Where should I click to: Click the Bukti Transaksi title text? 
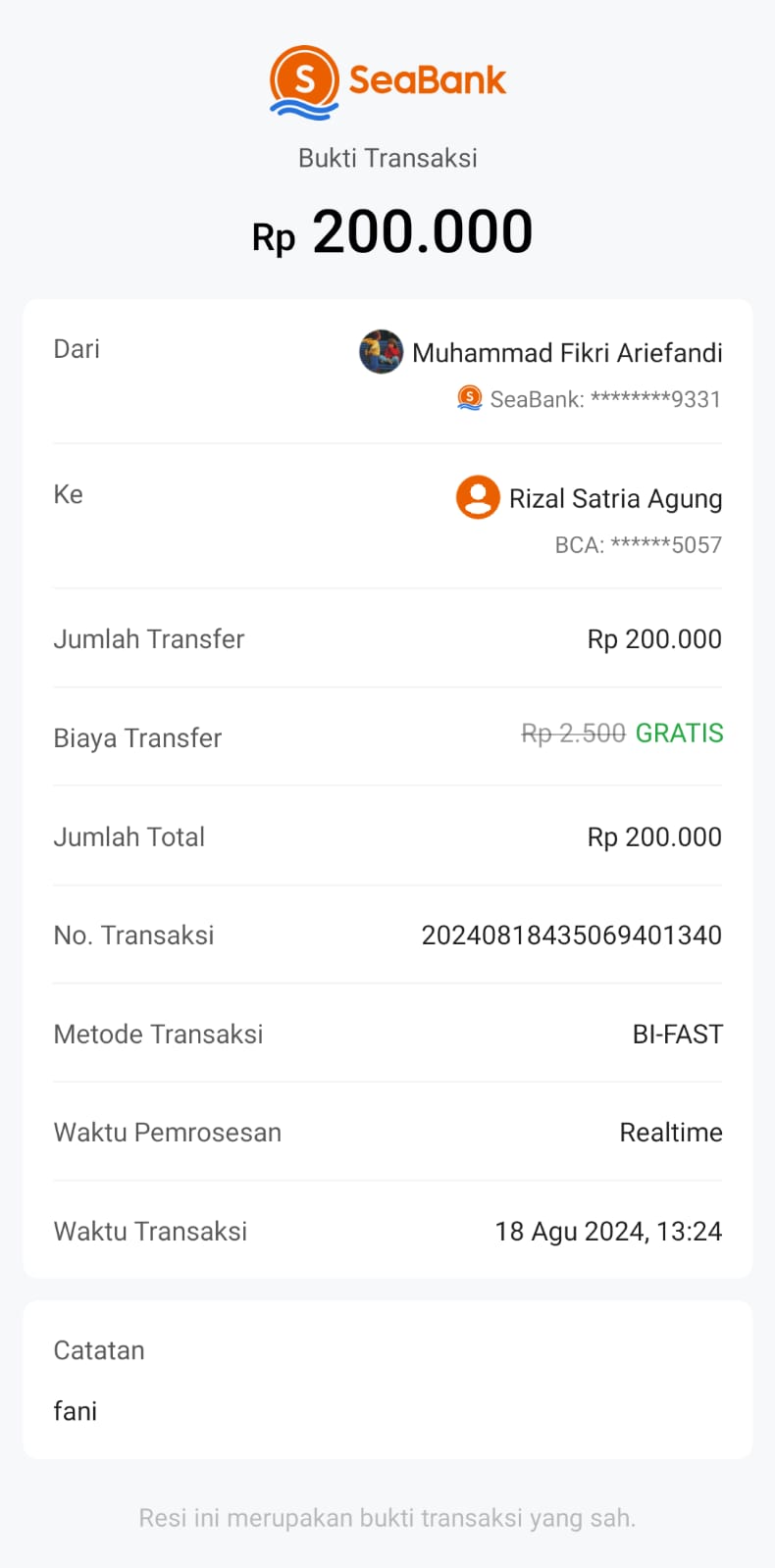[x=387, y=158]
